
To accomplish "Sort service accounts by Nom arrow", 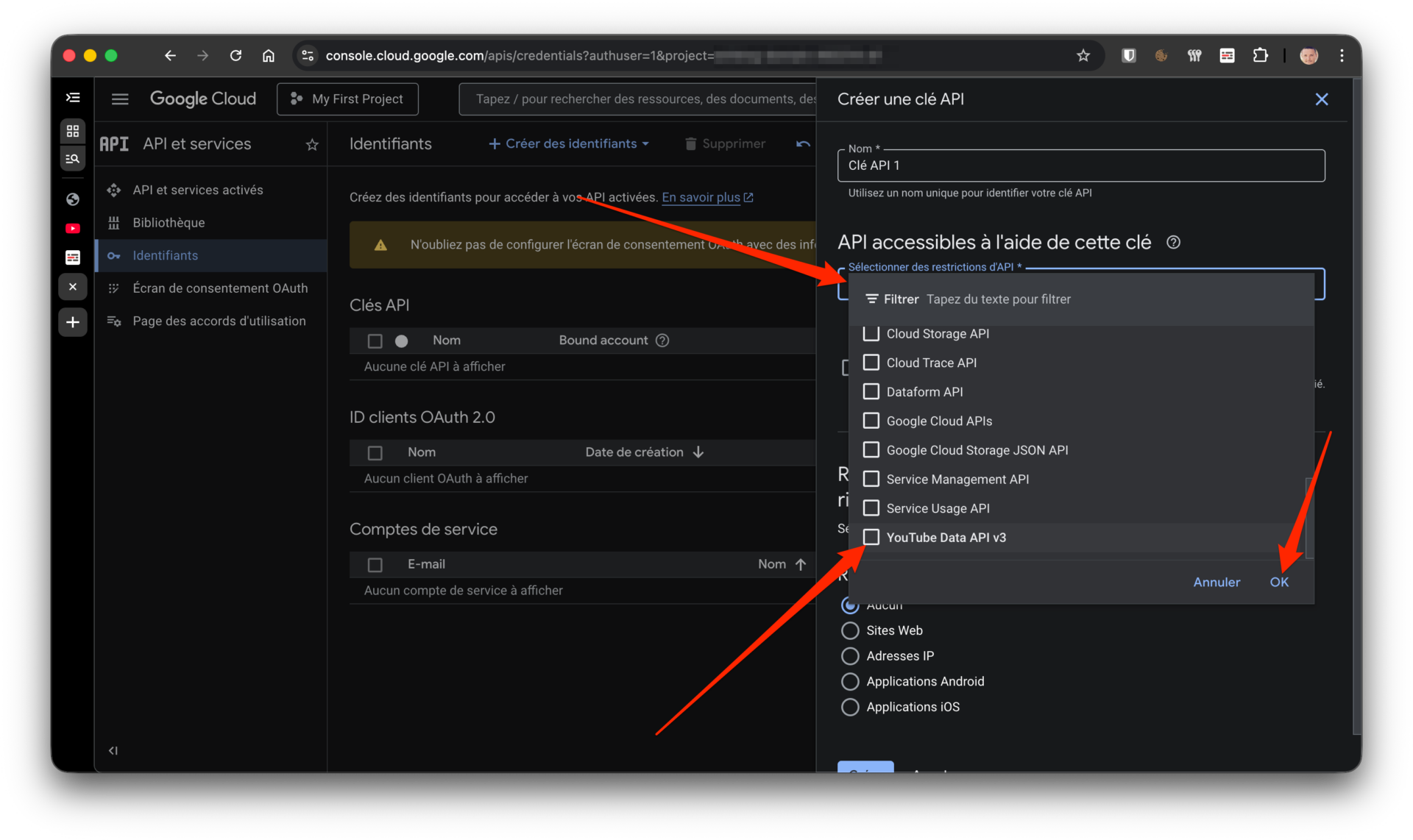I will pyautogui.click(x=801, y=564).
